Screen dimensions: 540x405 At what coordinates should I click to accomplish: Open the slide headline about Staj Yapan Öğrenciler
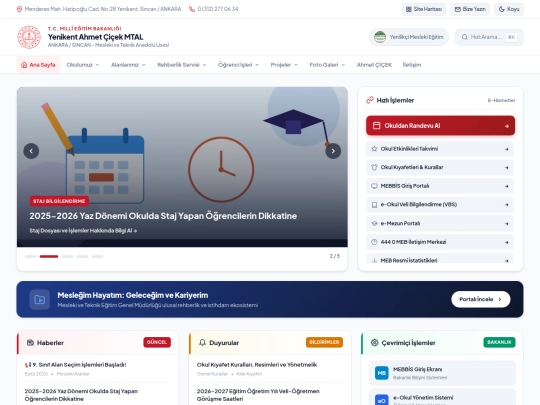click(163, 216)
